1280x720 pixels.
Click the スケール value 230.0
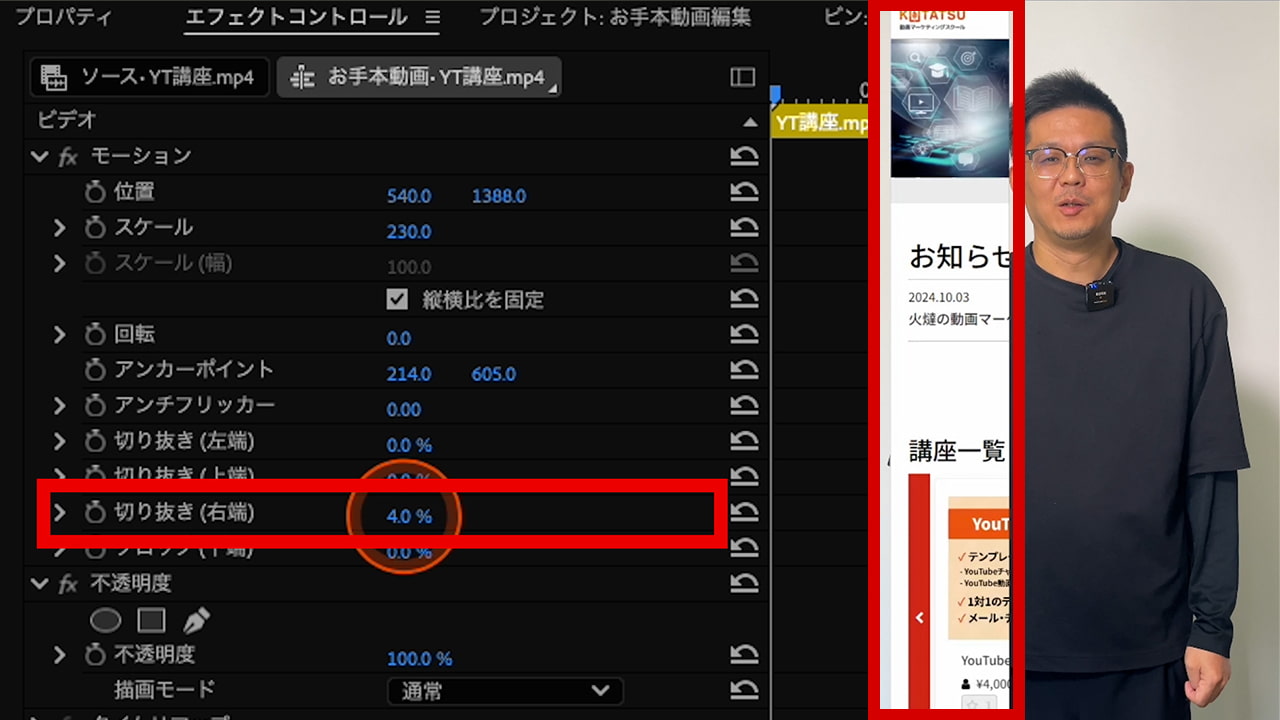point(409,232)
